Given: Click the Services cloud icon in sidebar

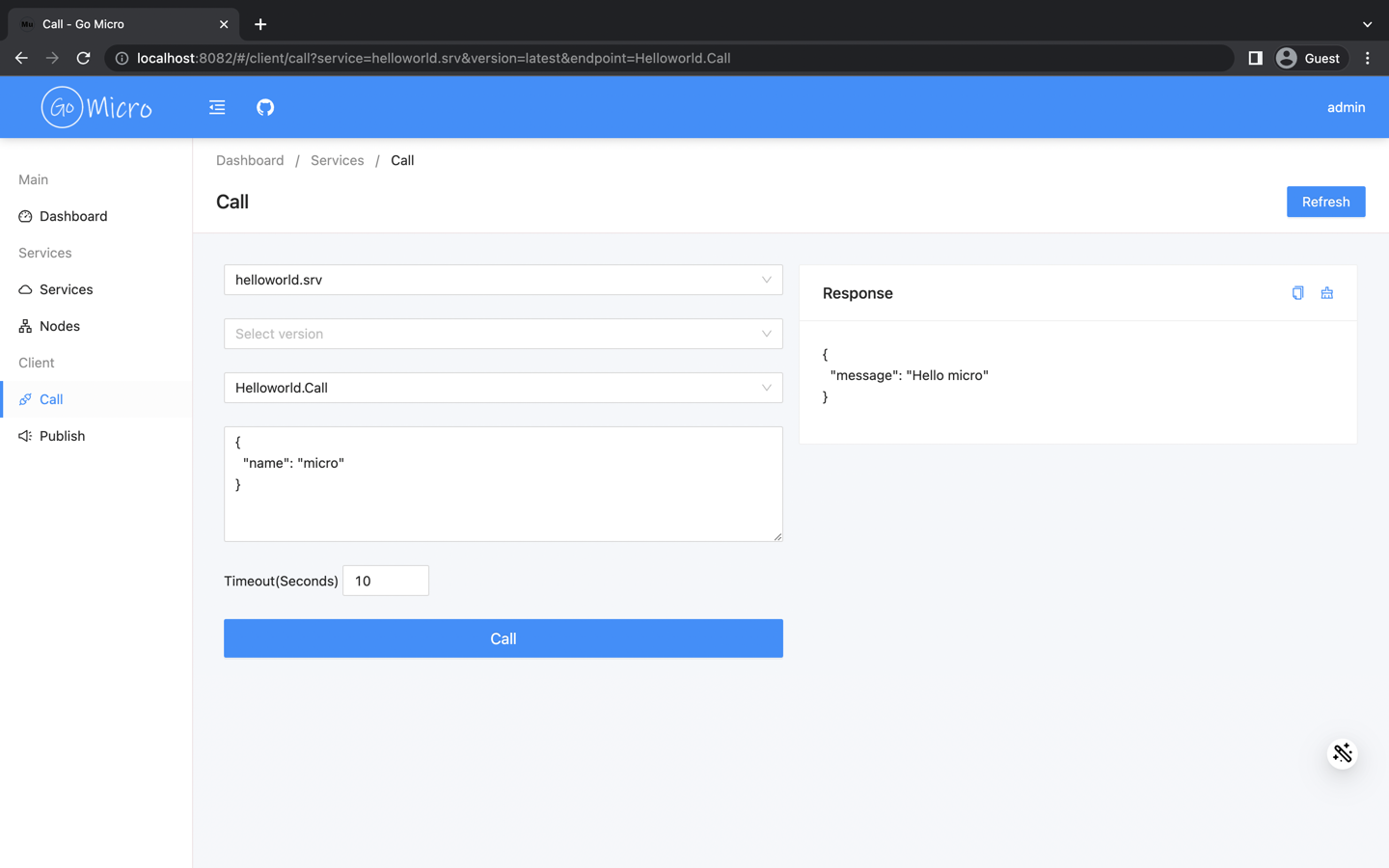Looking at the screenshot, I should 25,289.
